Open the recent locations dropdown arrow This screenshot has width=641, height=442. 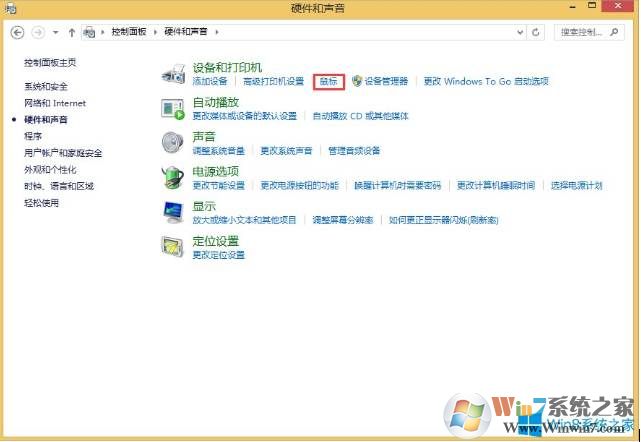(x=56, y=32)
